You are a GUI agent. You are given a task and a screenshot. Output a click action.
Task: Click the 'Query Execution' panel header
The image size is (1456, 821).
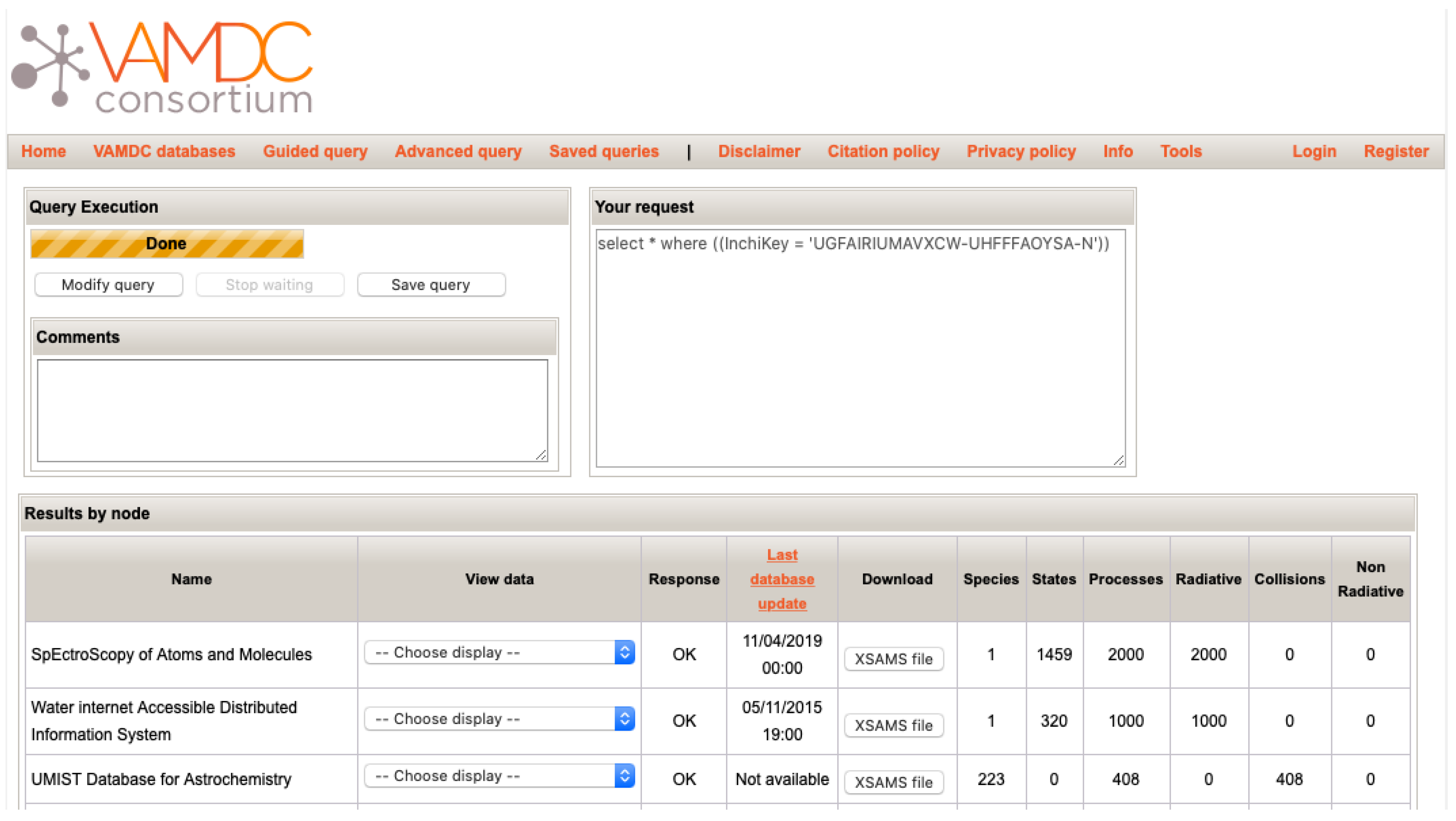tap(297, 207)
